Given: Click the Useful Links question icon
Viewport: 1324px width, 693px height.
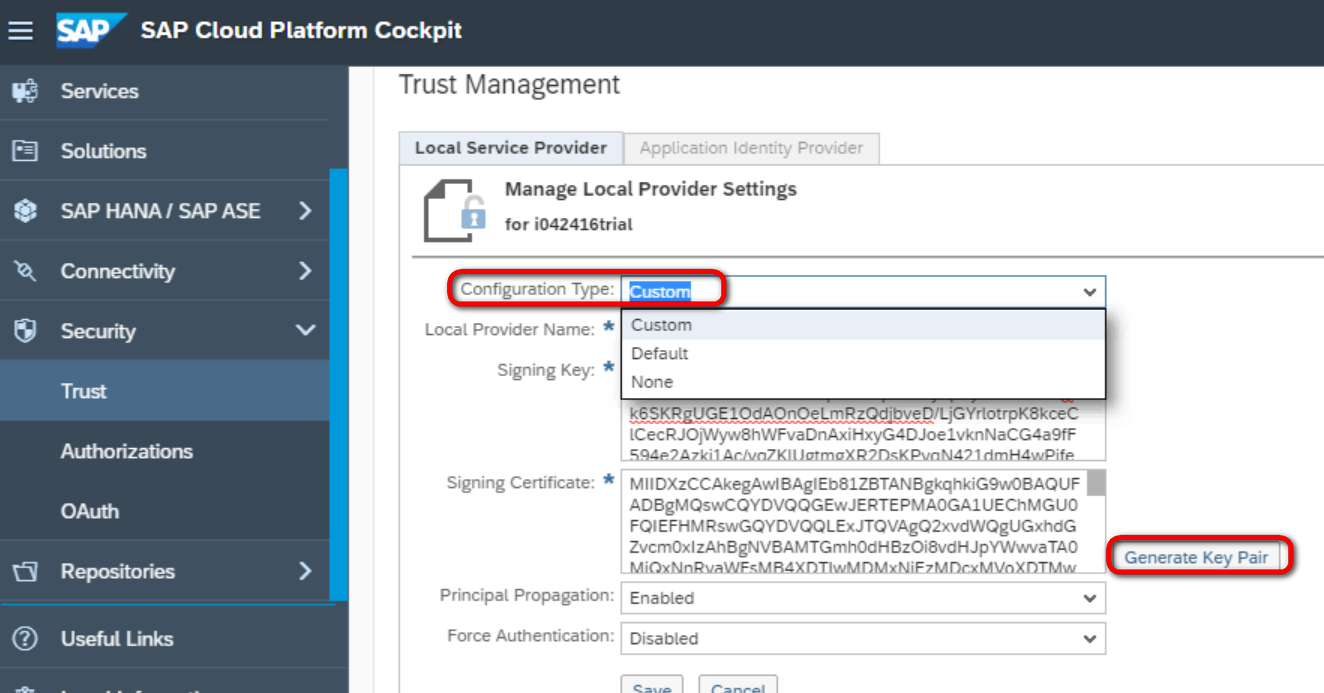Looking at the screenshot, I should (x=25, y=638).
